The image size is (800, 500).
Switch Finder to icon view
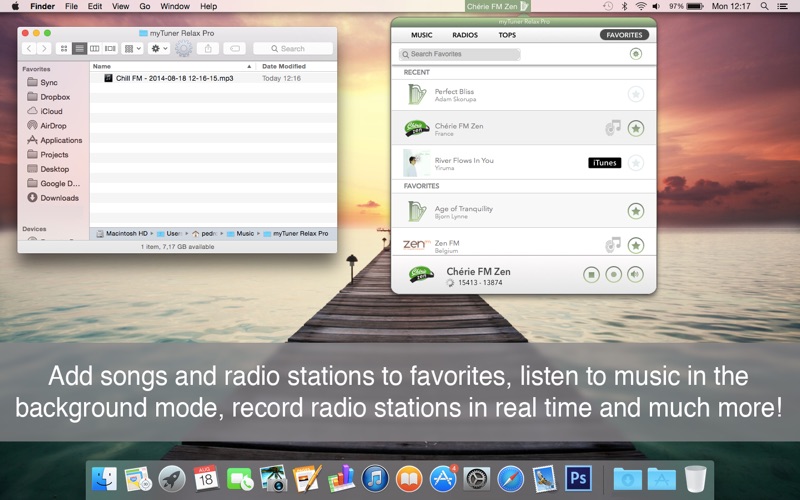[x=64, y=48]
